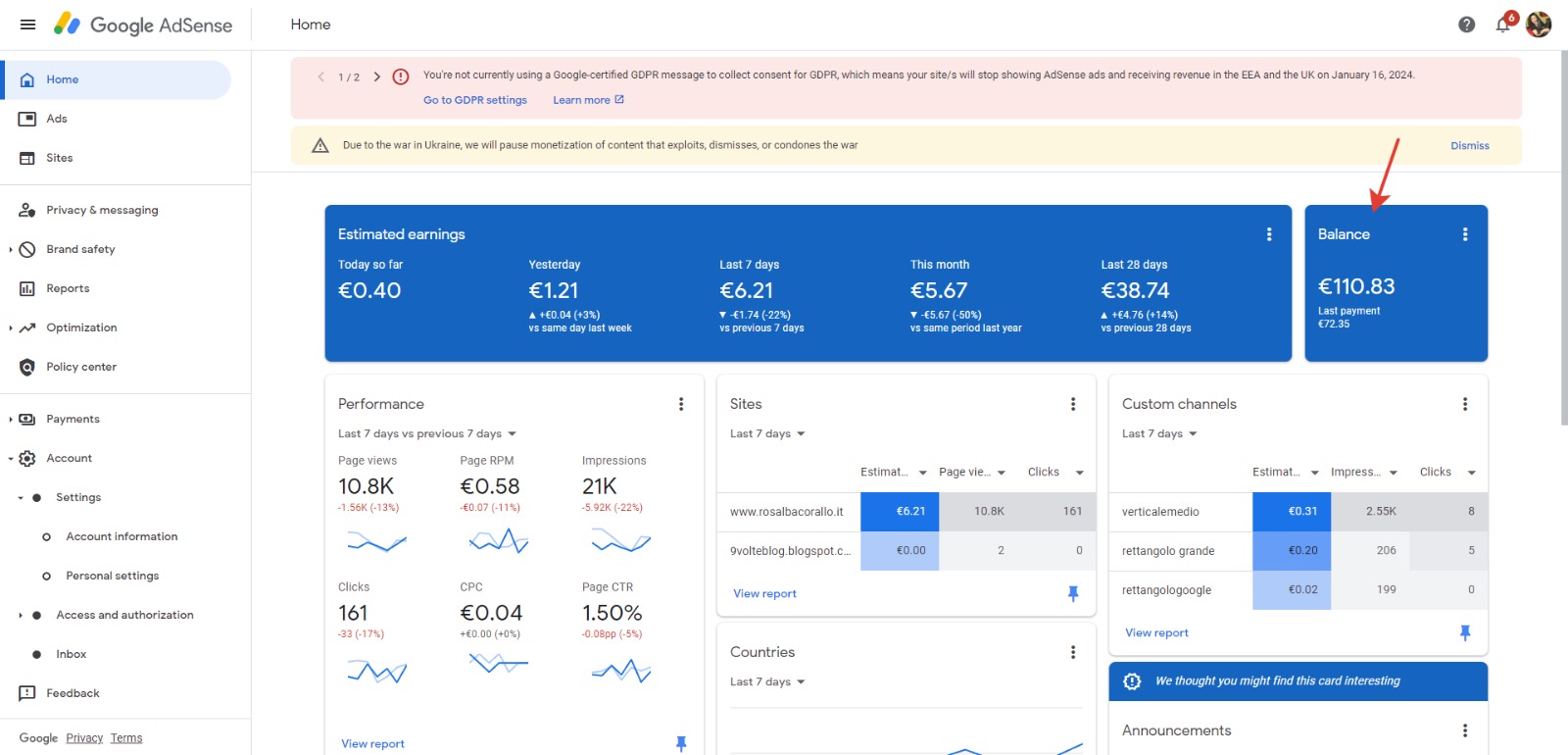Image resolution: width=1568 pixels, height=755 pixels.
Task: Open the Inbox menu item
Action: point(71,654)
